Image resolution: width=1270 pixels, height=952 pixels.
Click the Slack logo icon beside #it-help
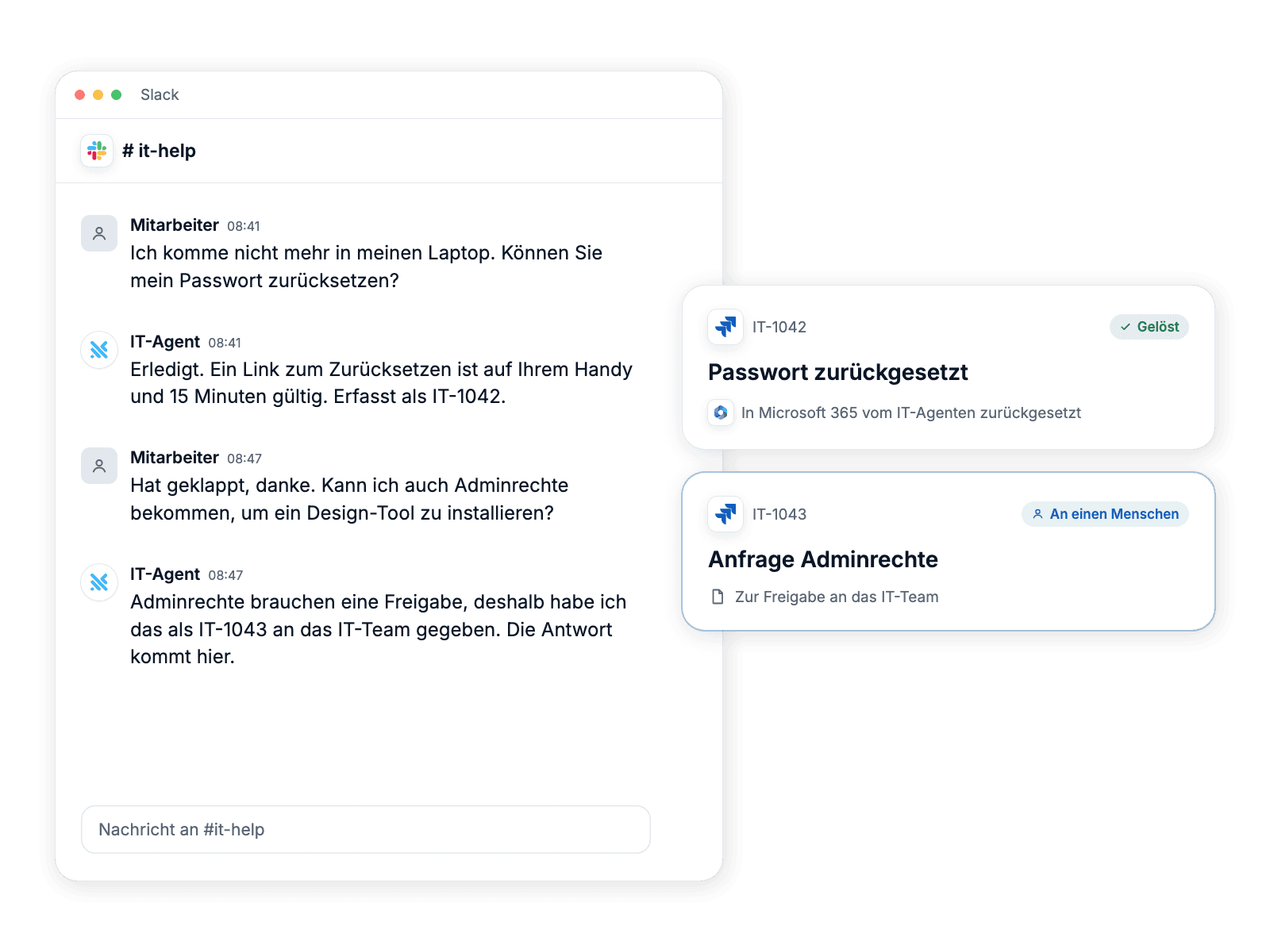97,151
